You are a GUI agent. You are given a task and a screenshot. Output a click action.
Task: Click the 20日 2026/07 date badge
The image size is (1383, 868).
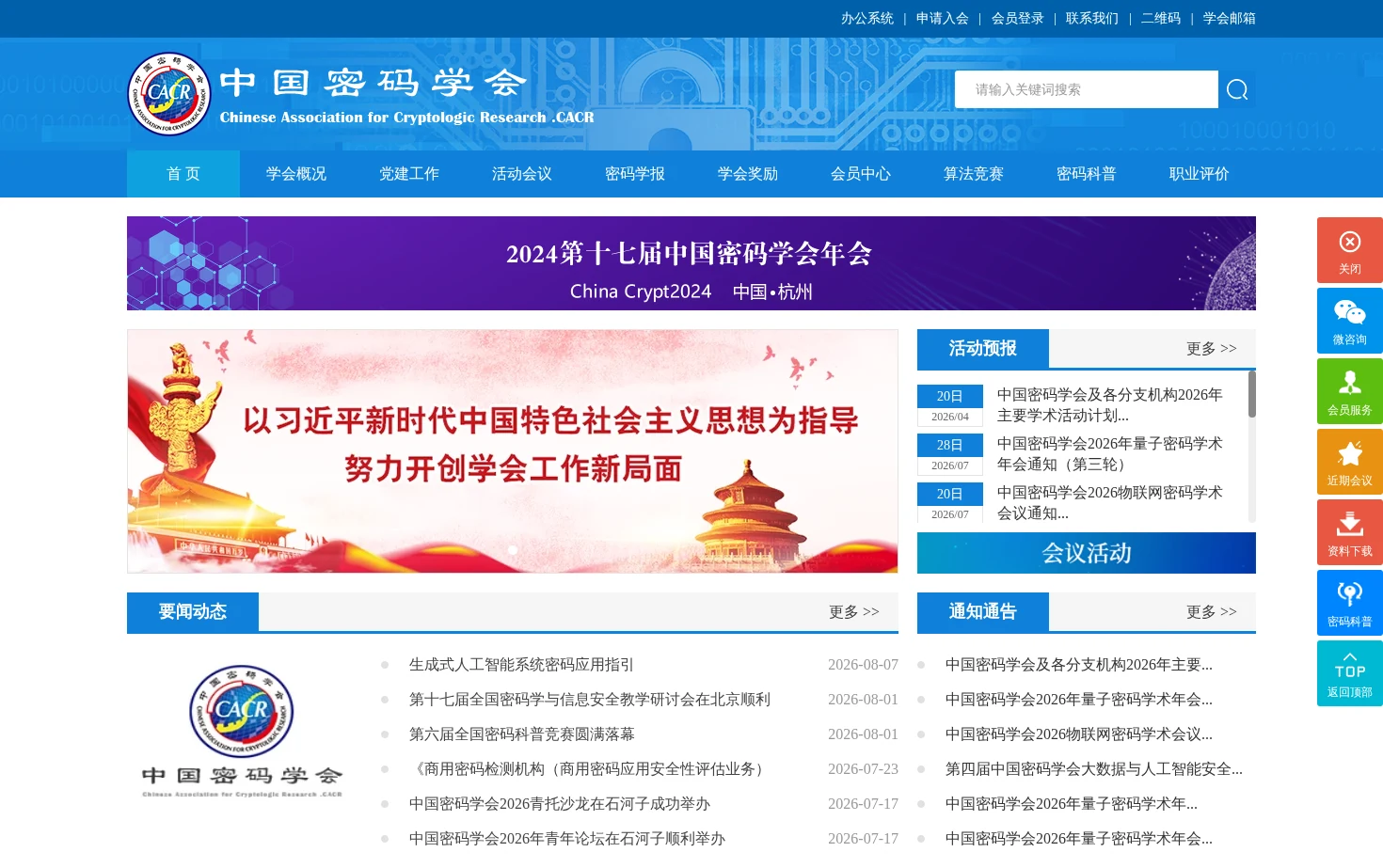[x=950, y=503]
